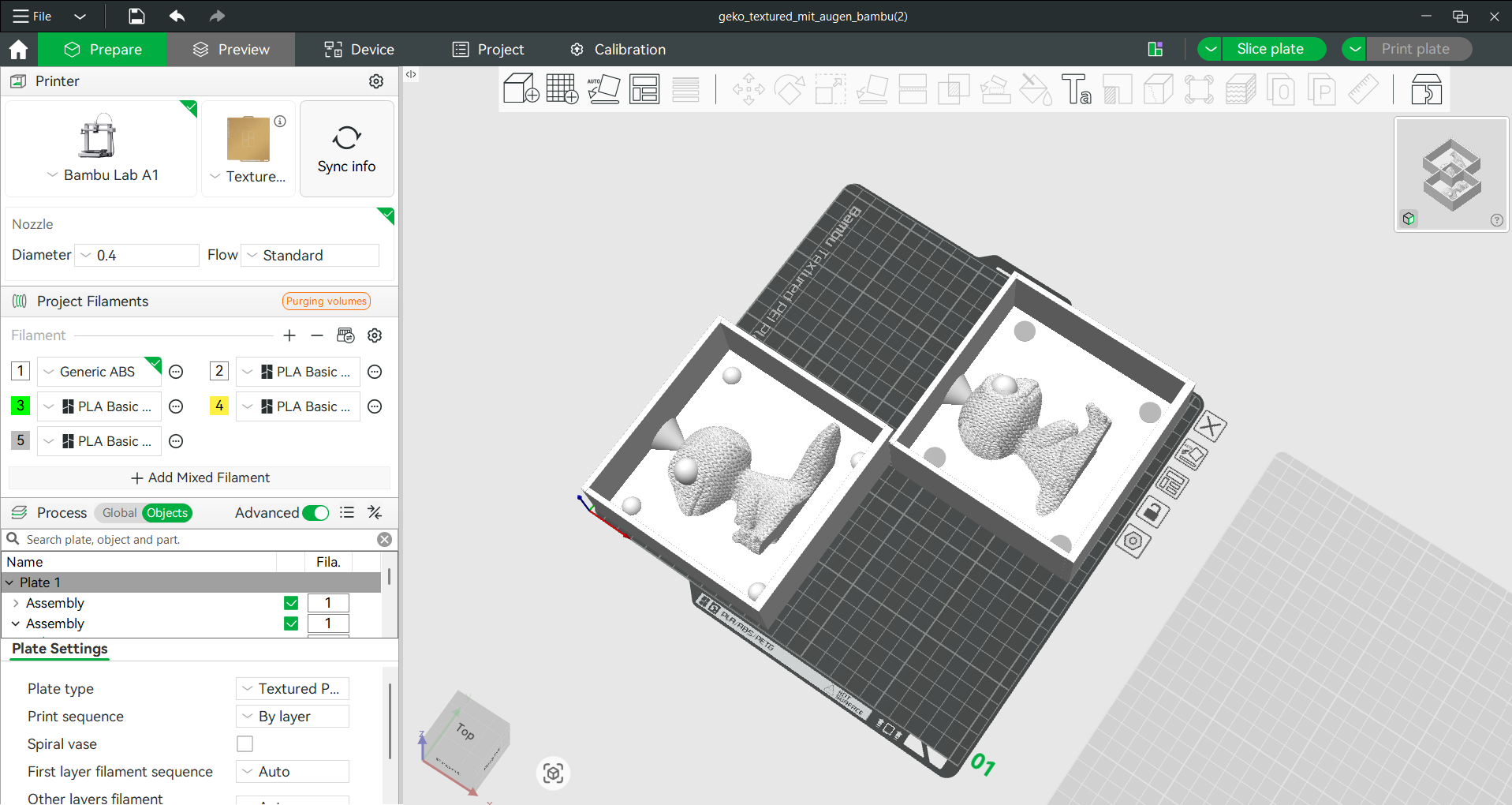Click the Add cube object icon

coord(521,89)
